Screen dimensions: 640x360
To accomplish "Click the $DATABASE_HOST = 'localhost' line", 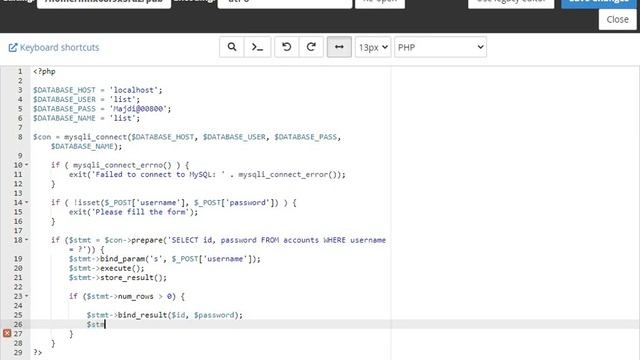I will [x=98, y=90].
